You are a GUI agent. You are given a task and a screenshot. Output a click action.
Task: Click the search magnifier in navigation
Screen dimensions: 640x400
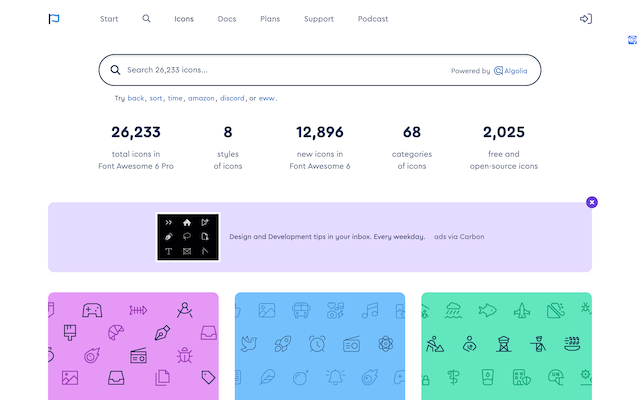click(146, 19)
